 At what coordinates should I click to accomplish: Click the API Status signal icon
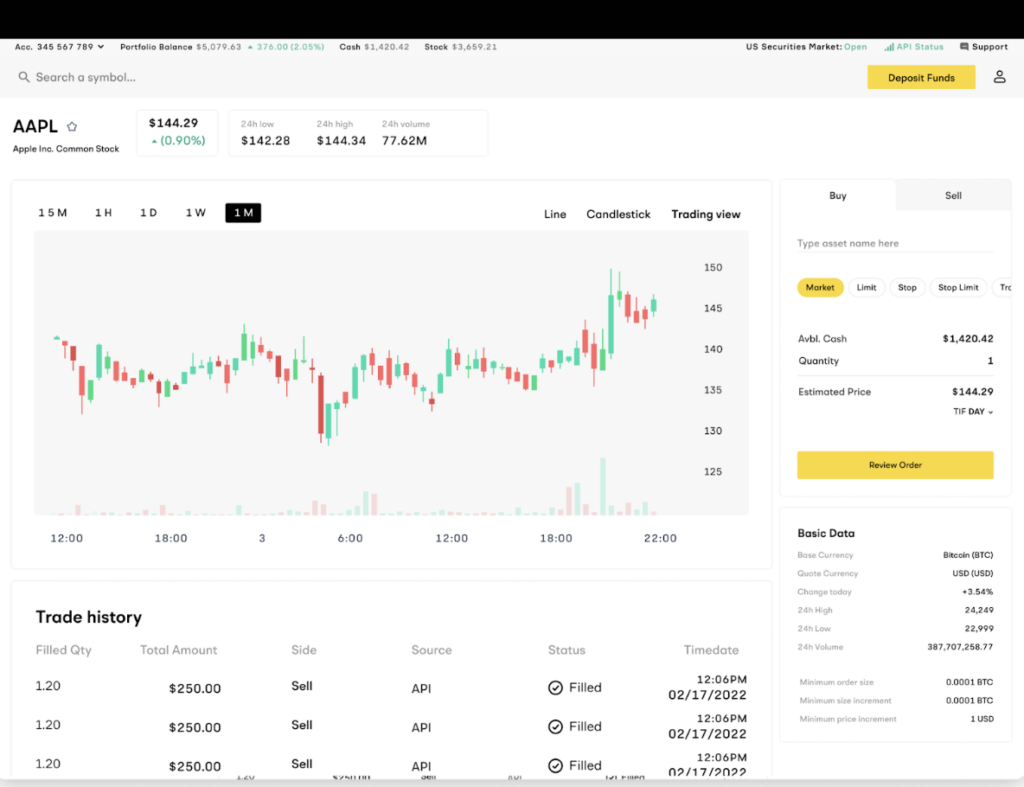point(889,47)
